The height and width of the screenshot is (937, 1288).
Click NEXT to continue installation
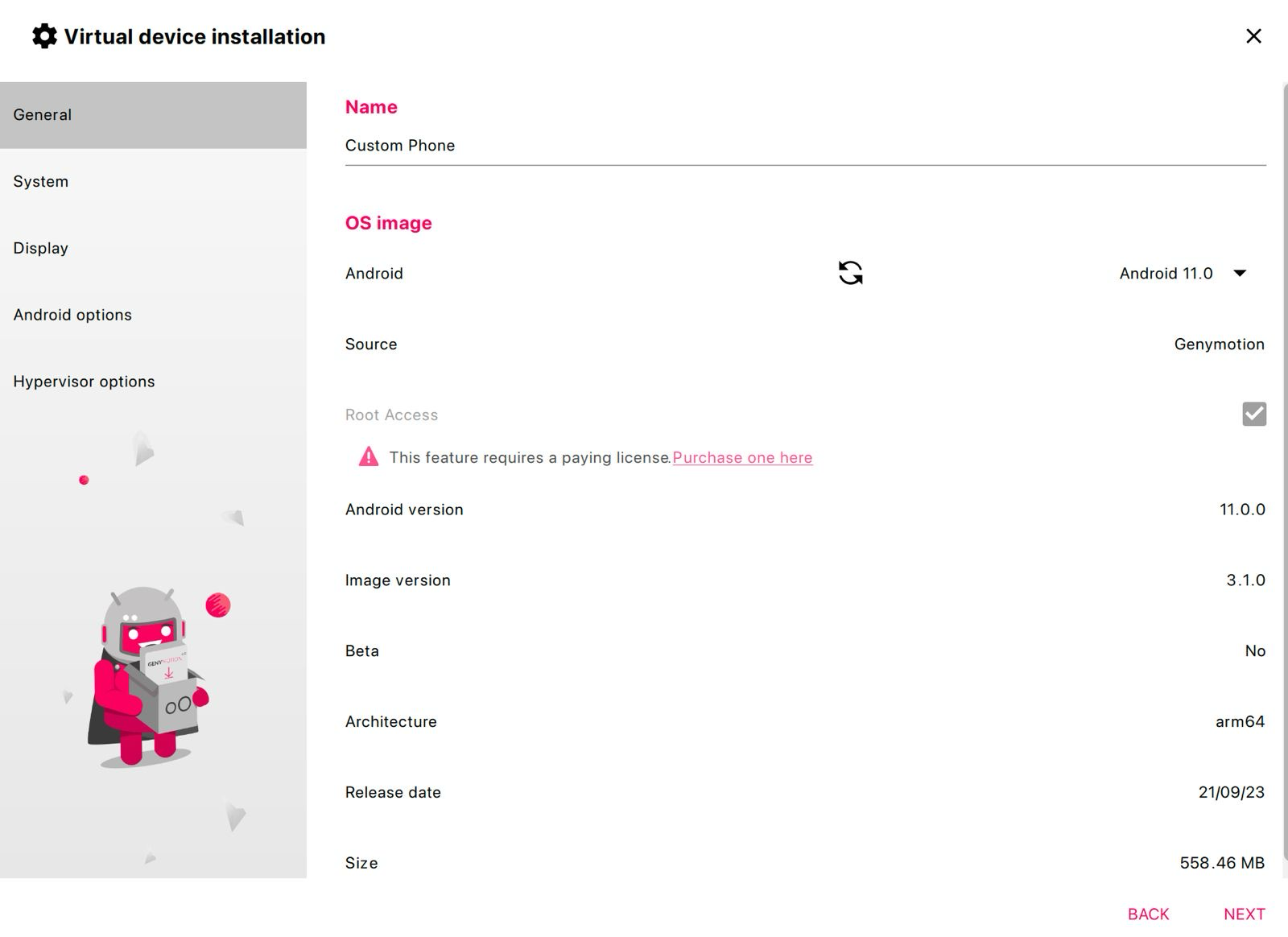[1244, 914]
